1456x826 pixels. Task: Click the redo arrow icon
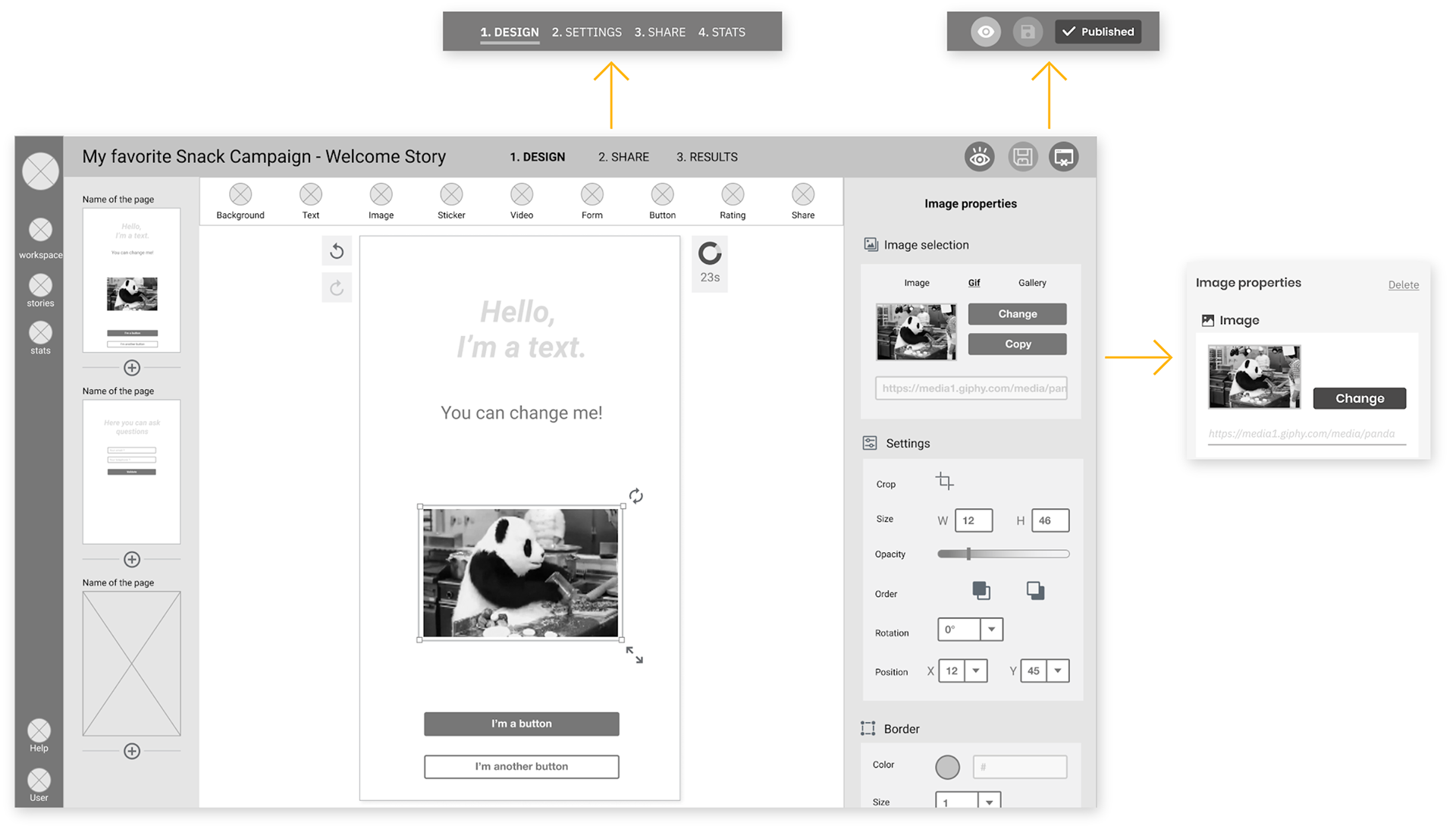point(337,287)
